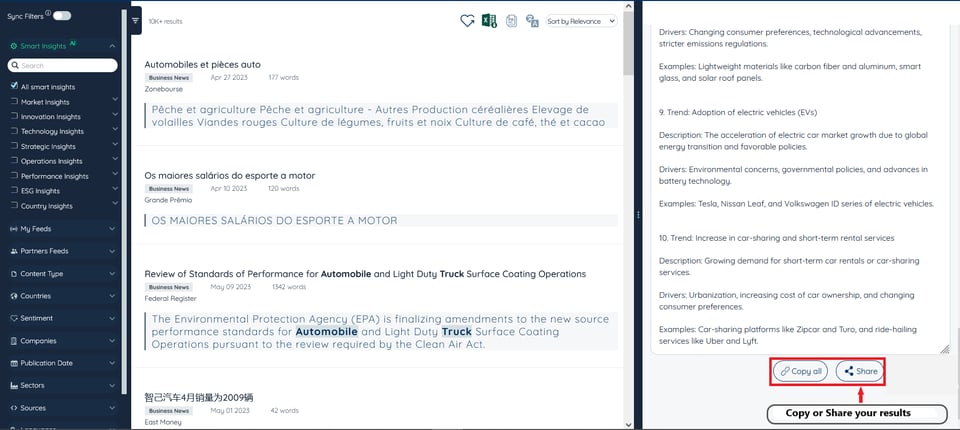Click the document copy icon in toolbar

(511, 21)
